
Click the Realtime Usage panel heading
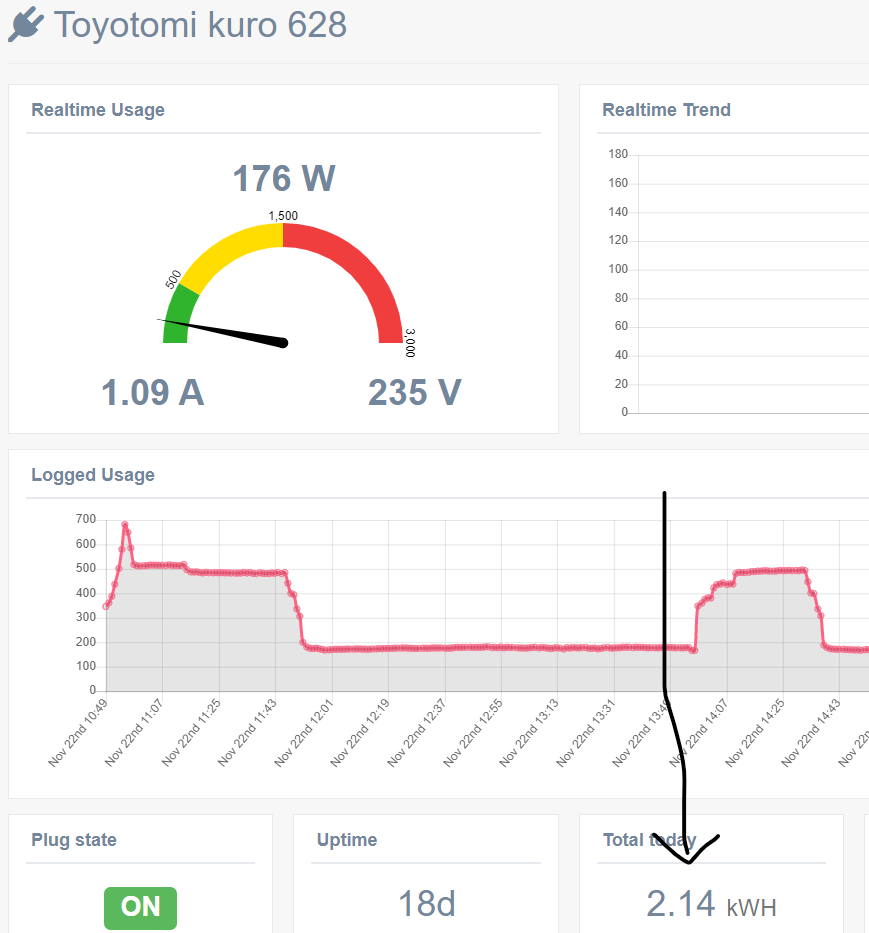click(98, 110)
